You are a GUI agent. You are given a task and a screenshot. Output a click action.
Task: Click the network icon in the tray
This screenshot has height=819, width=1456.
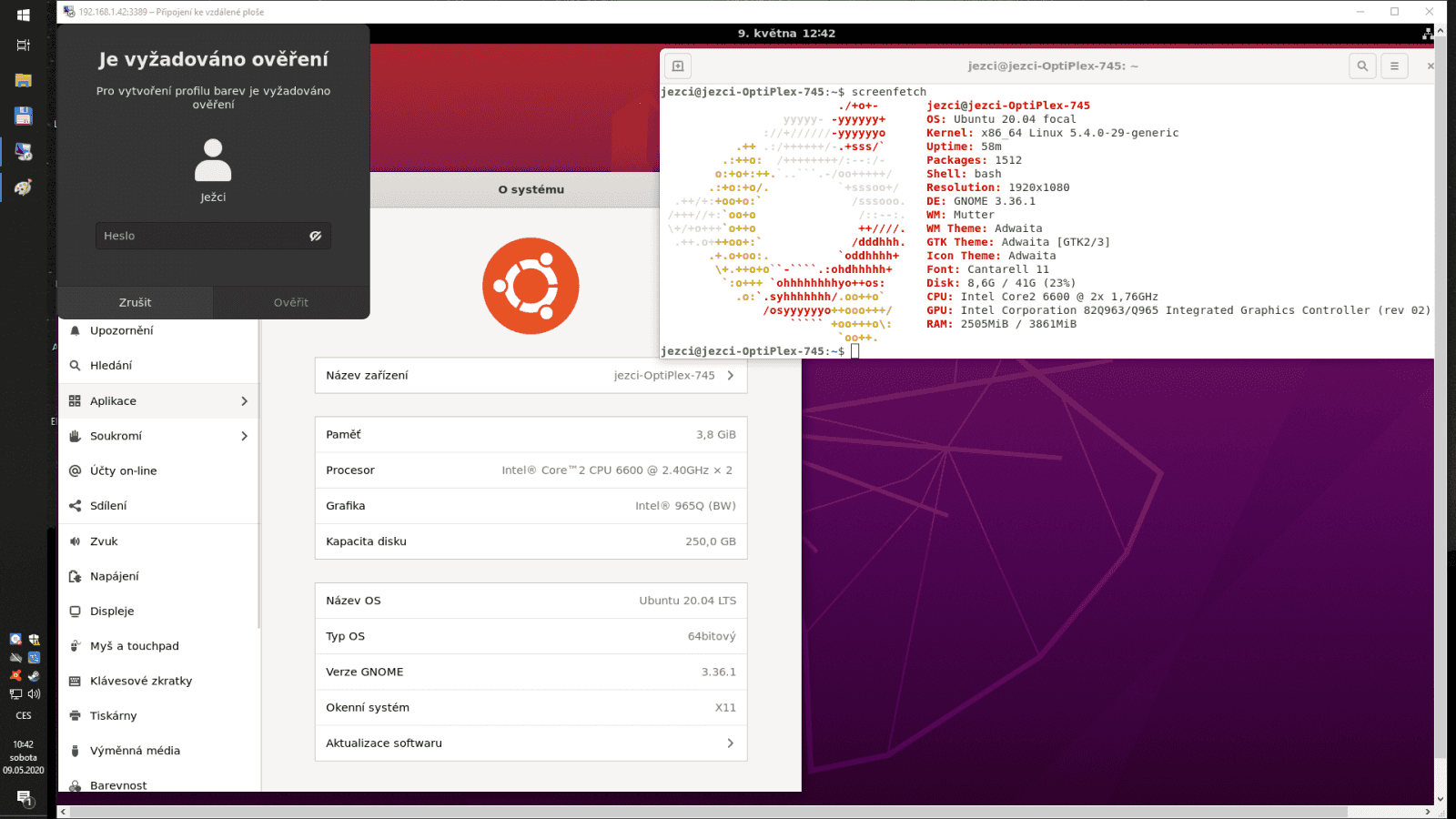(15, 693)
